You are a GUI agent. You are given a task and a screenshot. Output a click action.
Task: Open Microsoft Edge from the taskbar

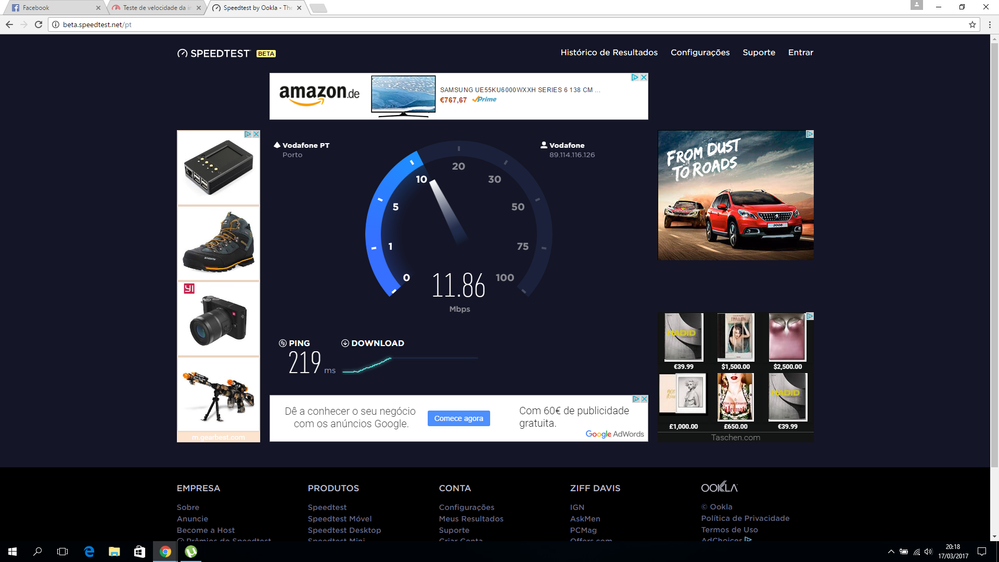point(89,551)
